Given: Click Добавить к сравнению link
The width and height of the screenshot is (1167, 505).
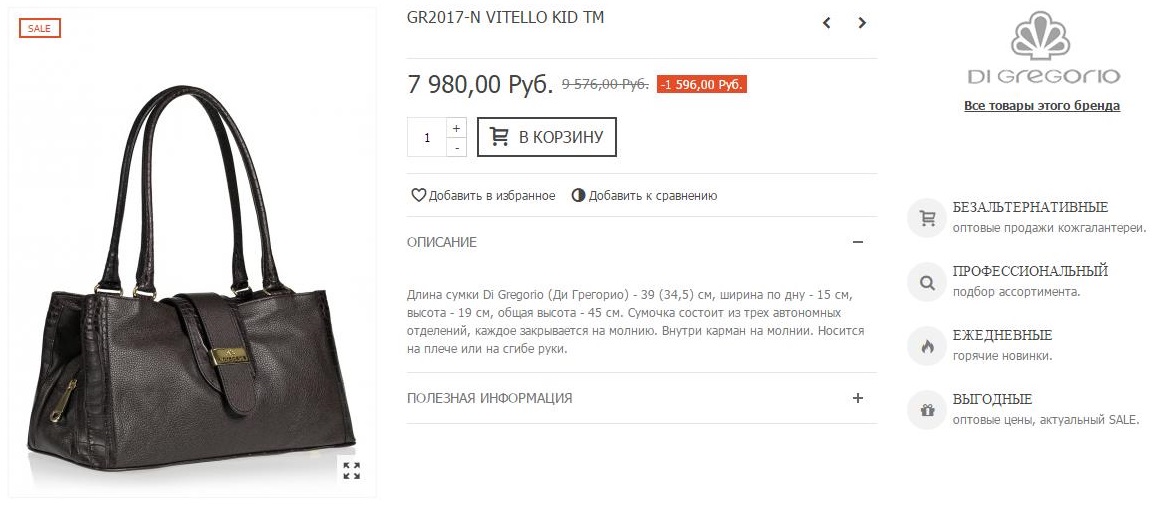Looking at the screenshot, I should (653, 196).
